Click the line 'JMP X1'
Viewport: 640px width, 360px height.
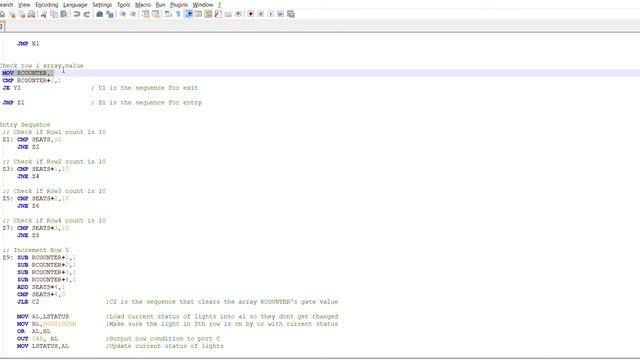click(x=28, y=44)
